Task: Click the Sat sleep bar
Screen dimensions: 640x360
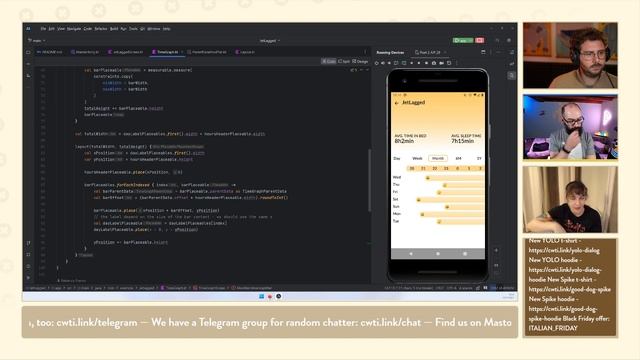Action: (450, 200)
